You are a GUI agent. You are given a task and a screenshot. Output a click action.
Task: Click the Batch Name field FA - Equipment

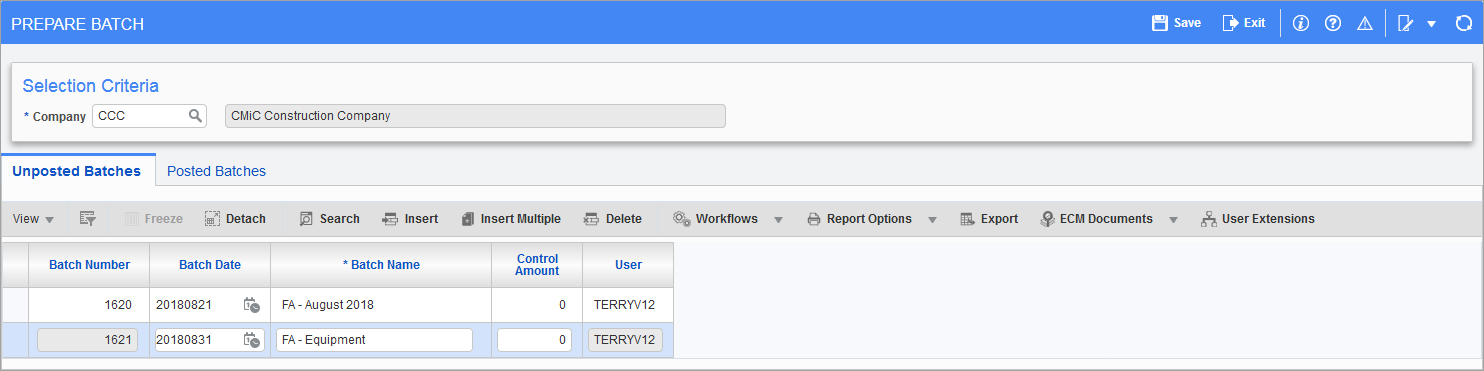(x=374, y=340)
